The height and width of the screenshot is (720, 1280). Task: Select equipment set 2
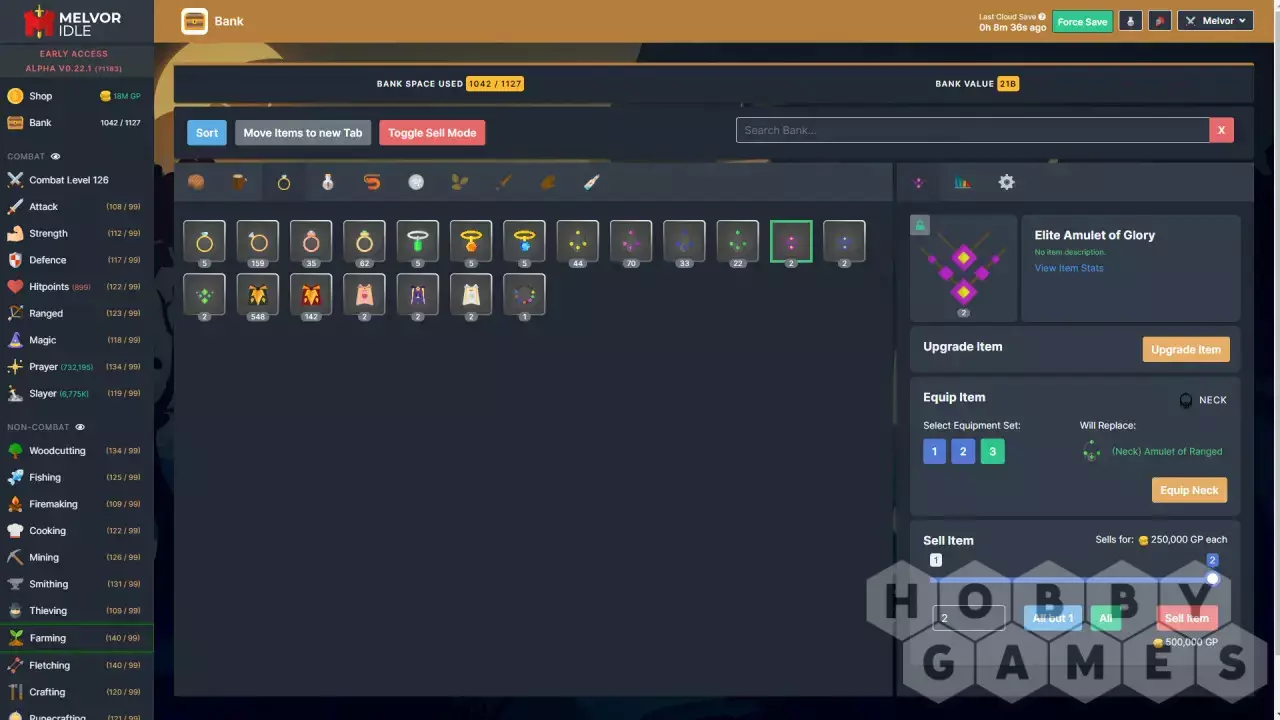click(x=963, y=451)
